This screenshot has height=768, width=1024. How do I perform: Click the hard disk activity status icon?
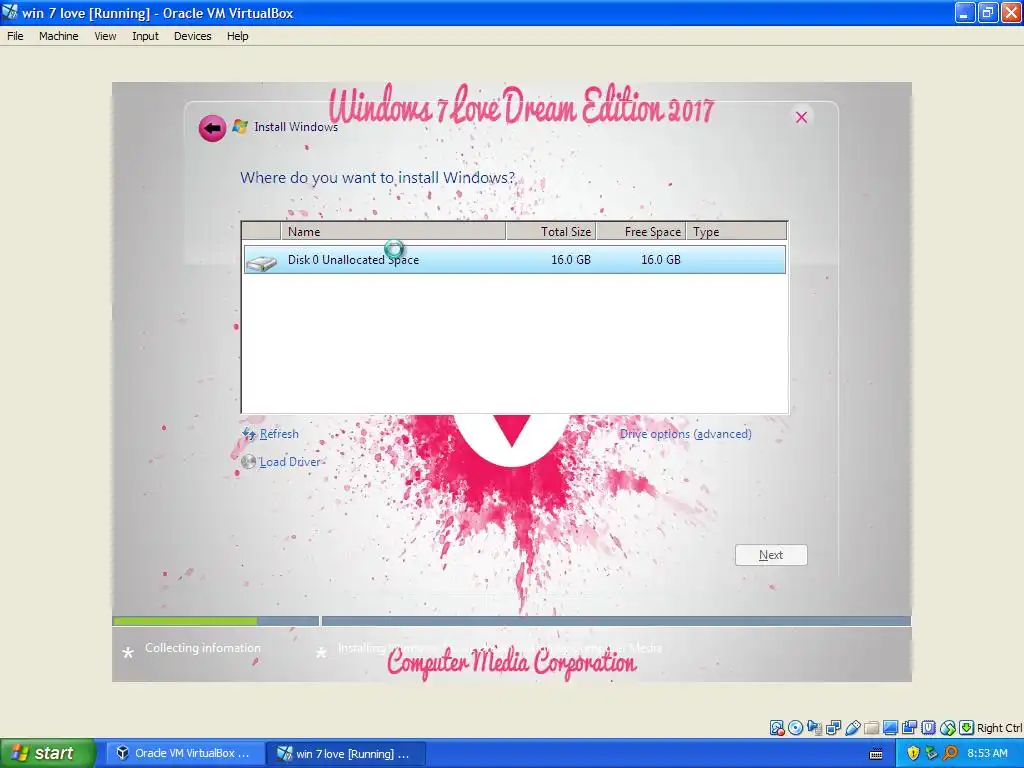[776, 728]
